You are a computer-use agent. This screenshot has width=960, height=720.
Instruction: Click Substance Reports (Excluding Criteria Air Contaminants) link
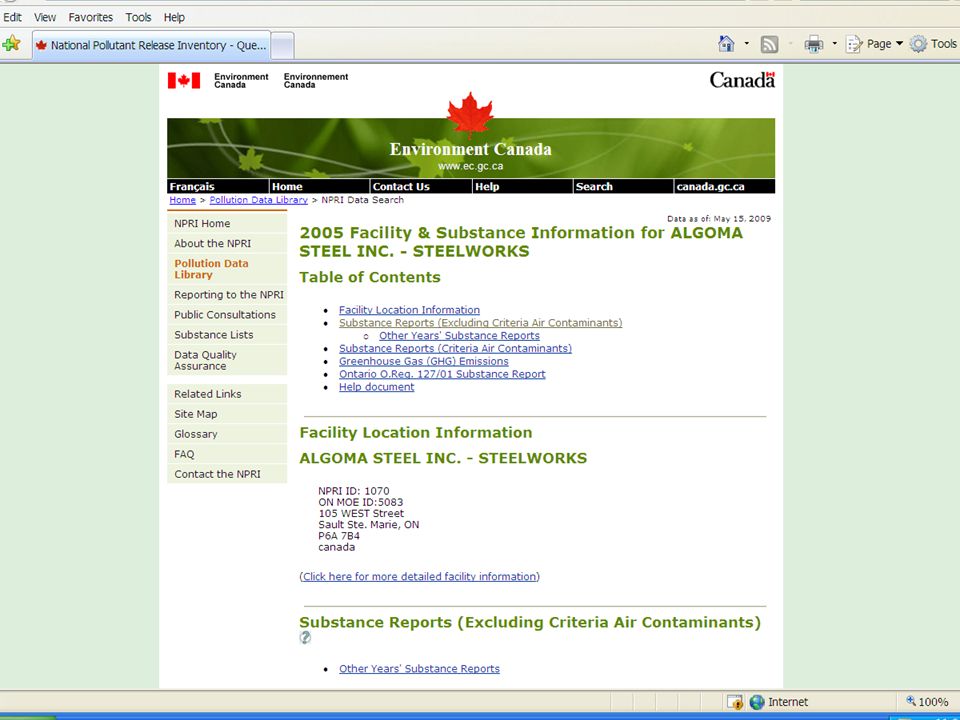[x=481, y=323]
